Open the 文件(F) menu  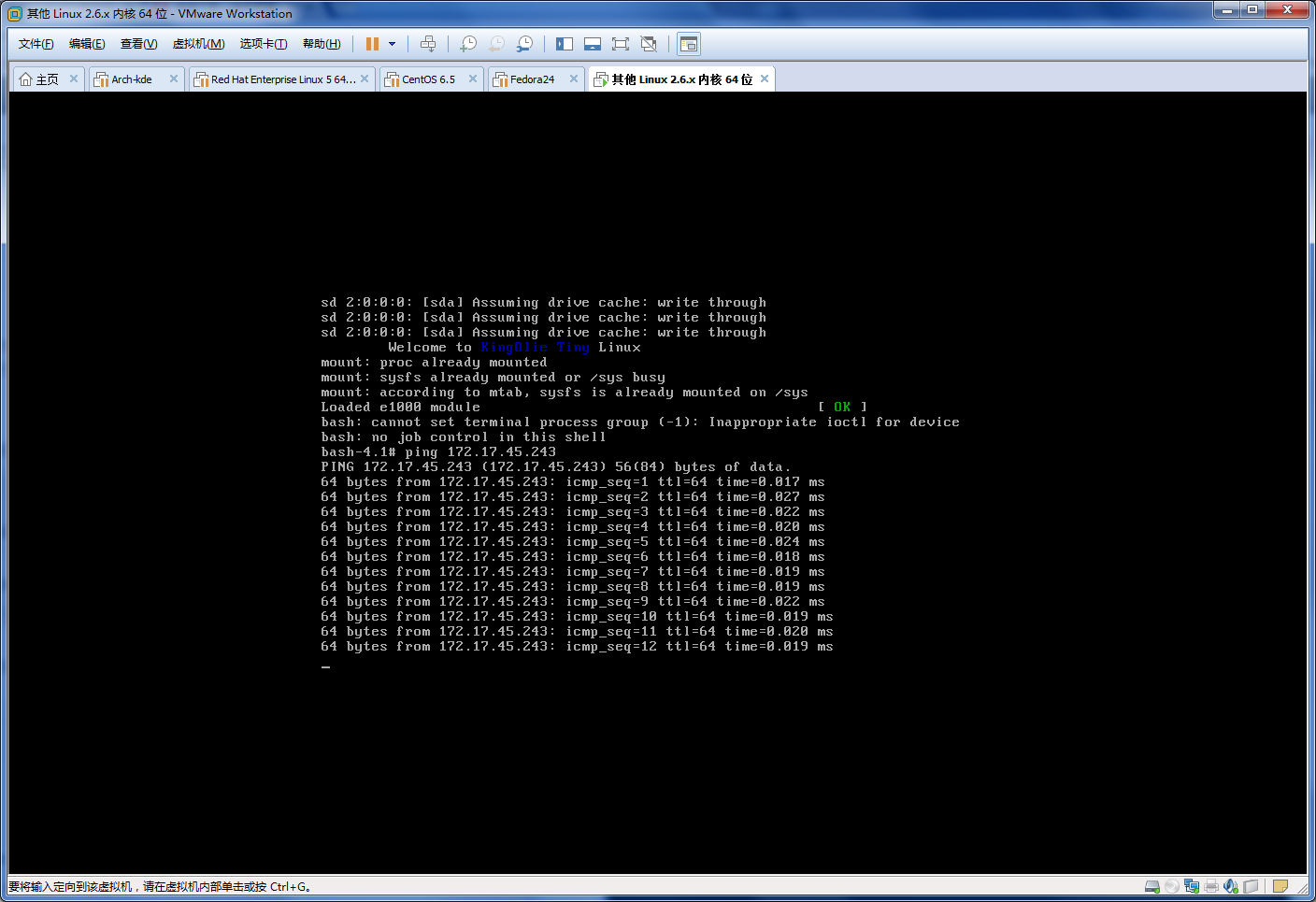36,44
